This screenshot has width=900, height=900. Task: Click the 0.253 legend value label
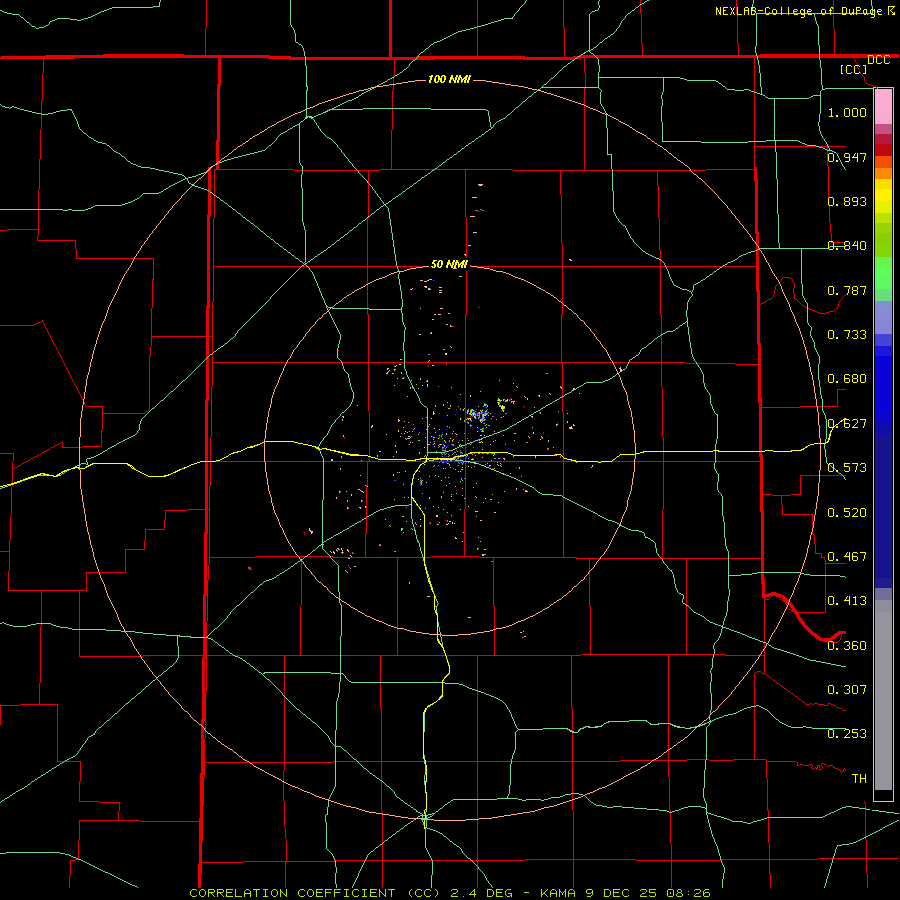pos(847,733)
